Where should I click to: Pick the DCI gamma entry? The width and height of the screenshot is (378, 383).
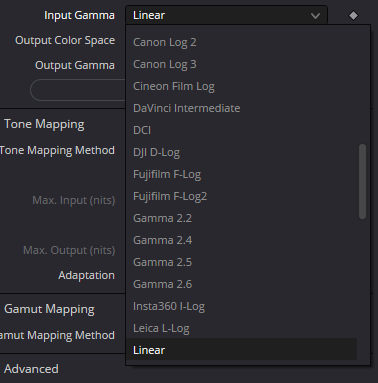(x=241, y=130)
